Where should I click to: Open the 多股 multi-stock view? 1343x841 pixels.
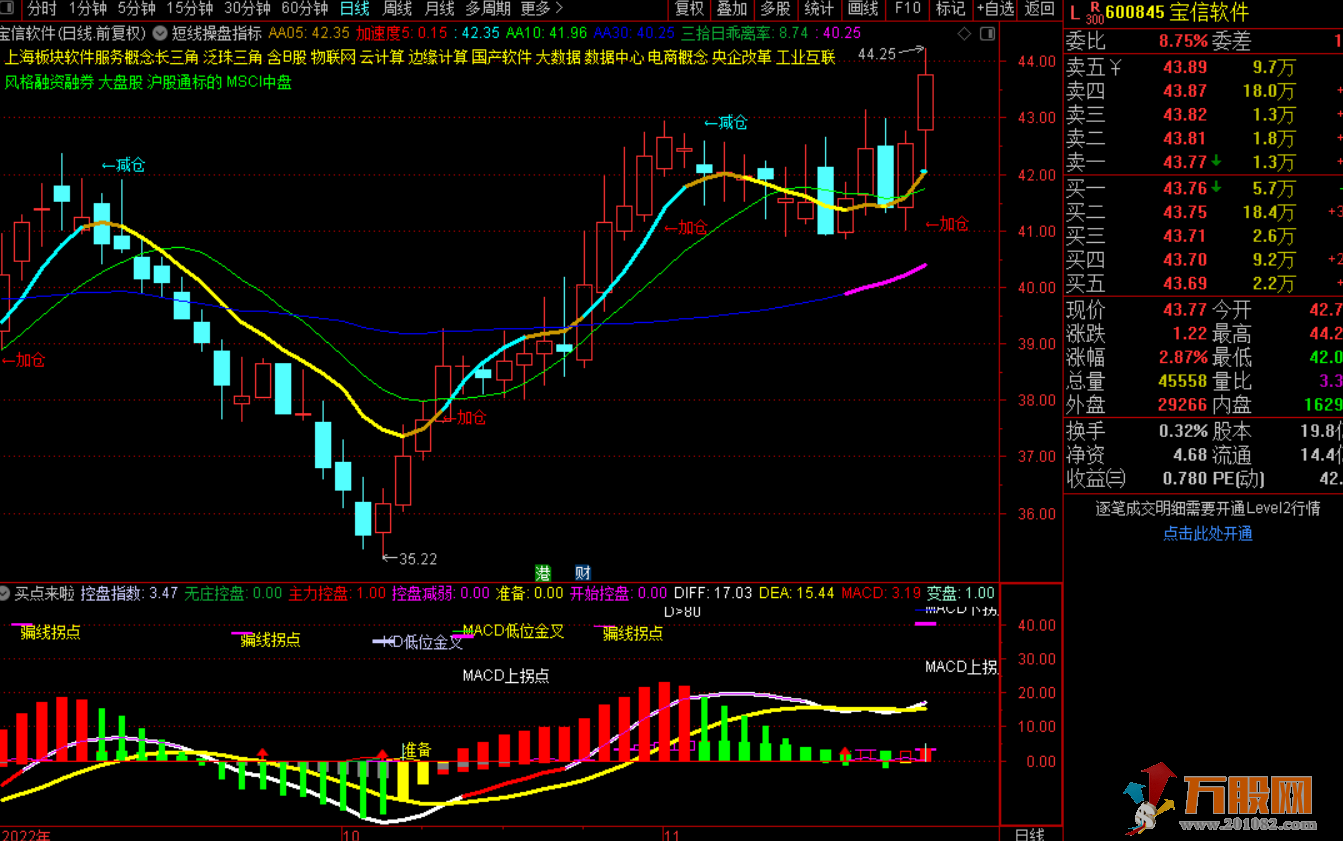point(775,9)
